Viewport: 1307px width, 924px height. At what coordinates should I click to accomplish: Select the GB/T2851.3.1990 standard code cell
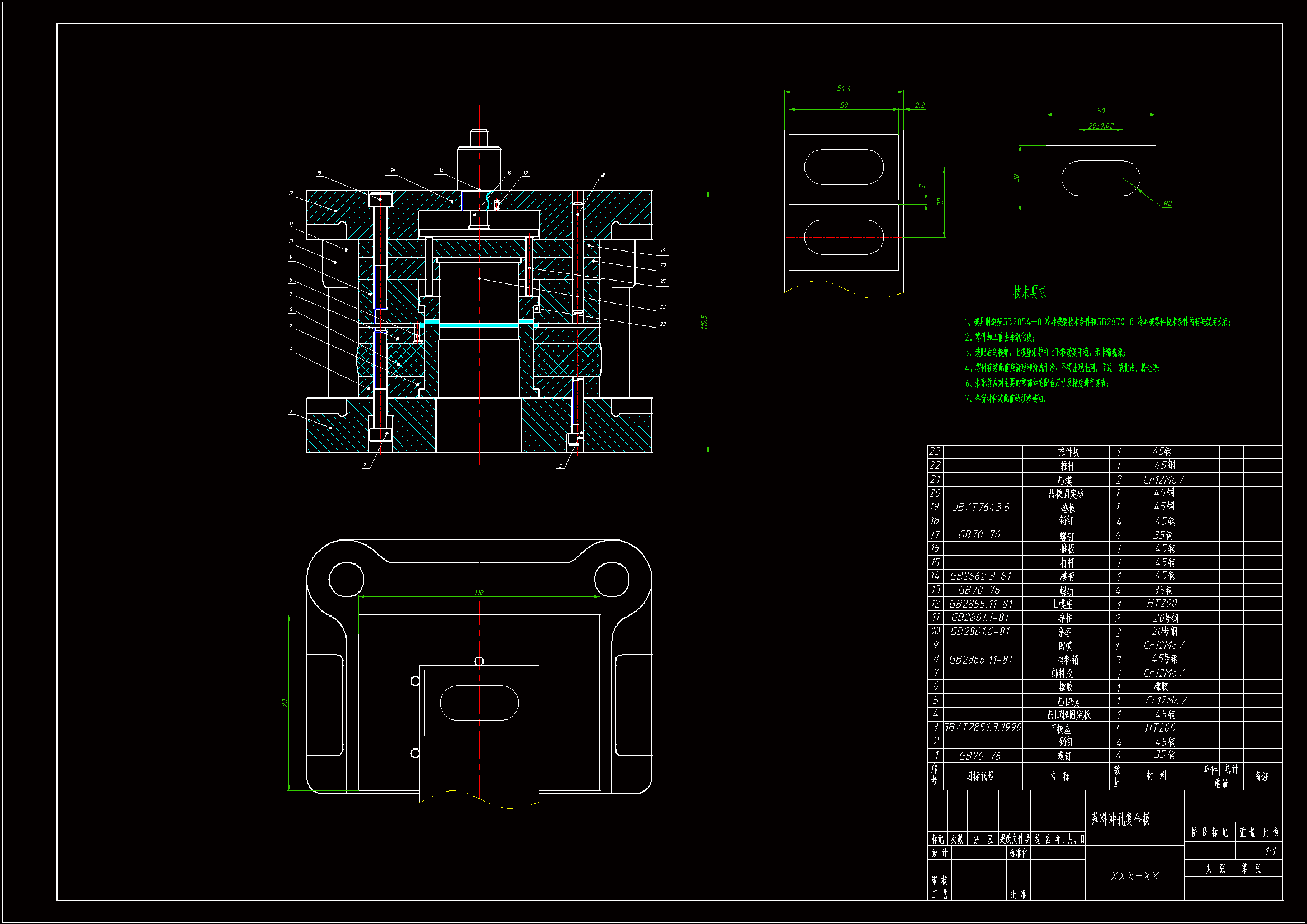[x=982, y=728]
